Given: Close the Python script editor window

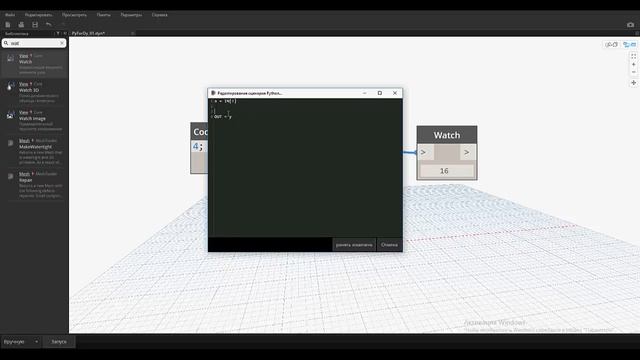Looking at the screenshot, I should click(x=395, y=93).
